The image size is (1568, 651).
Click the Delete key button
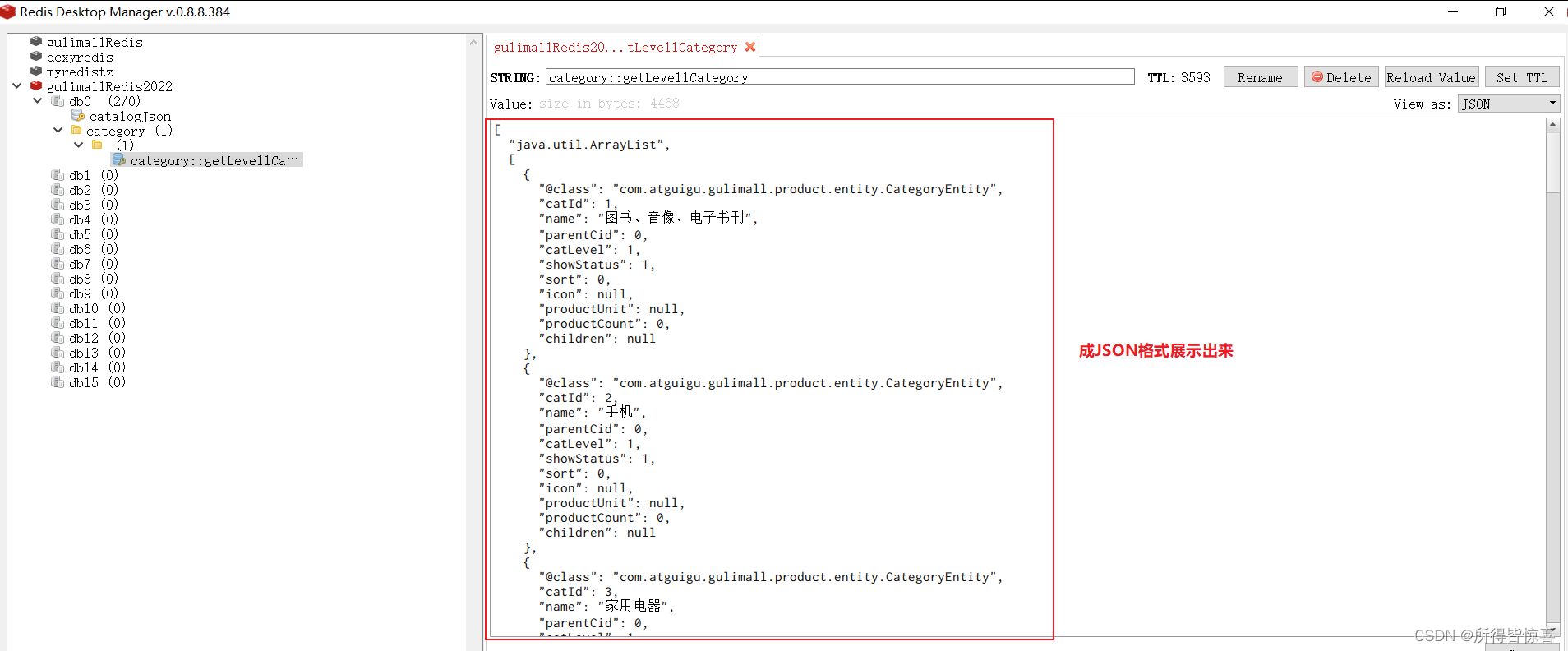pyautogui.click(x=1341, y=77)
